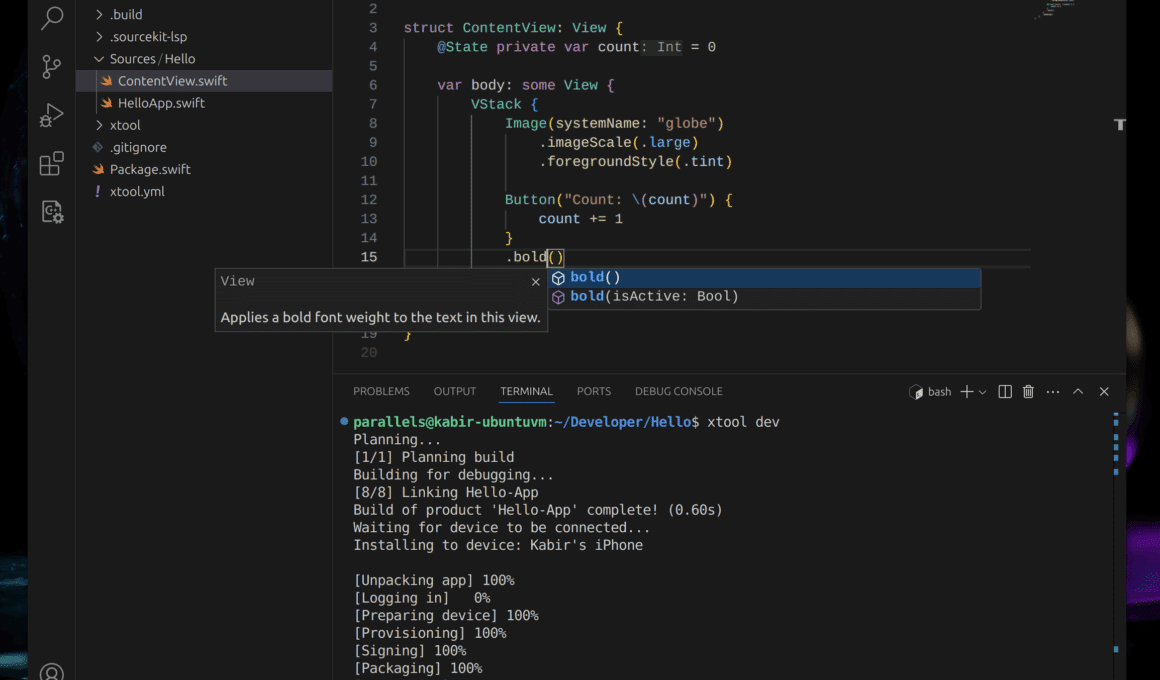Click the Int type inlay hint
This screenshot has width=1160, height=680.
(x=663, y=47)
